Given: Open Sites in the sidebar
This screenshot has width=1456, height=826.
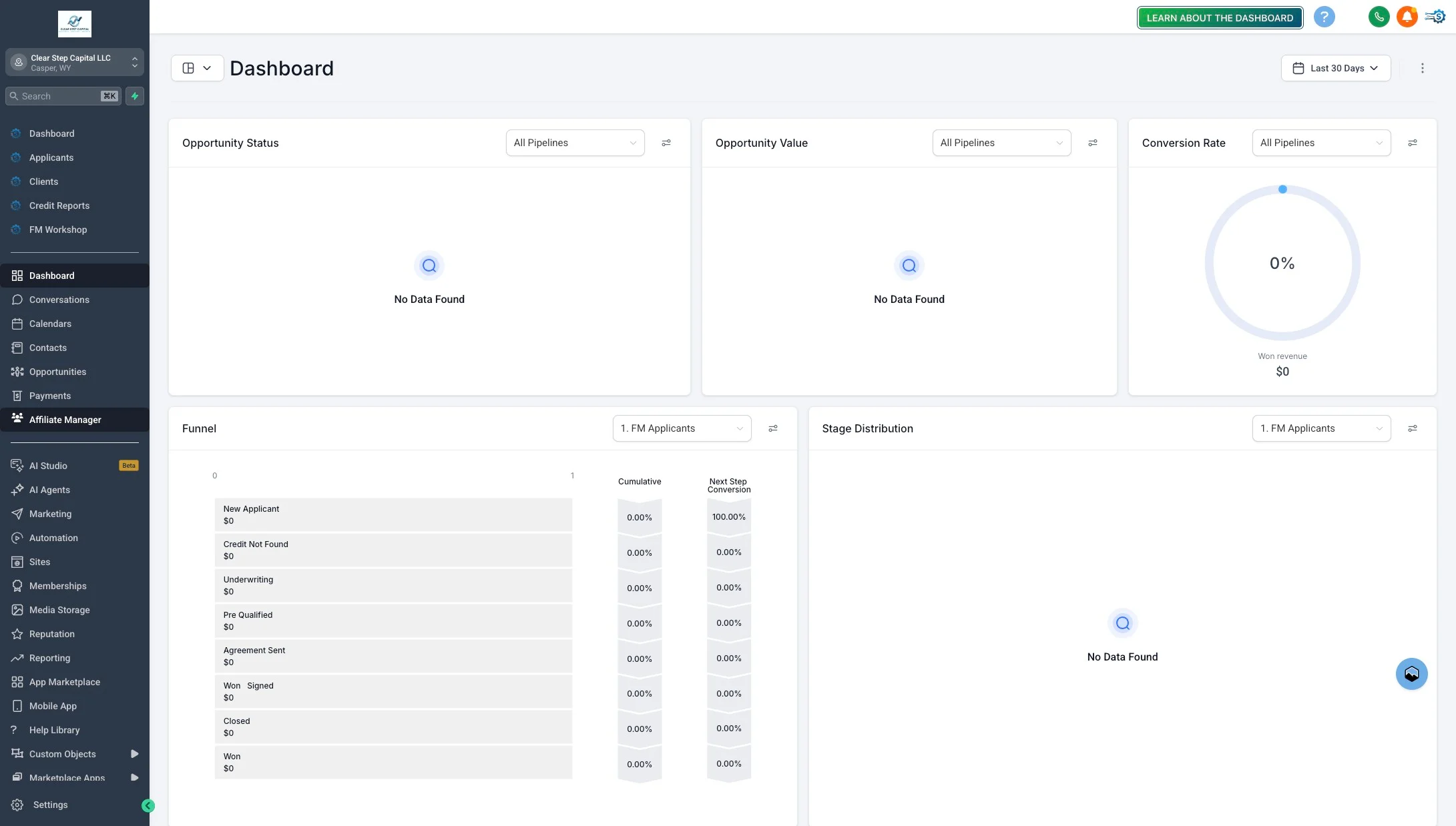Looking at the screenshot, I should pos(75,562).
